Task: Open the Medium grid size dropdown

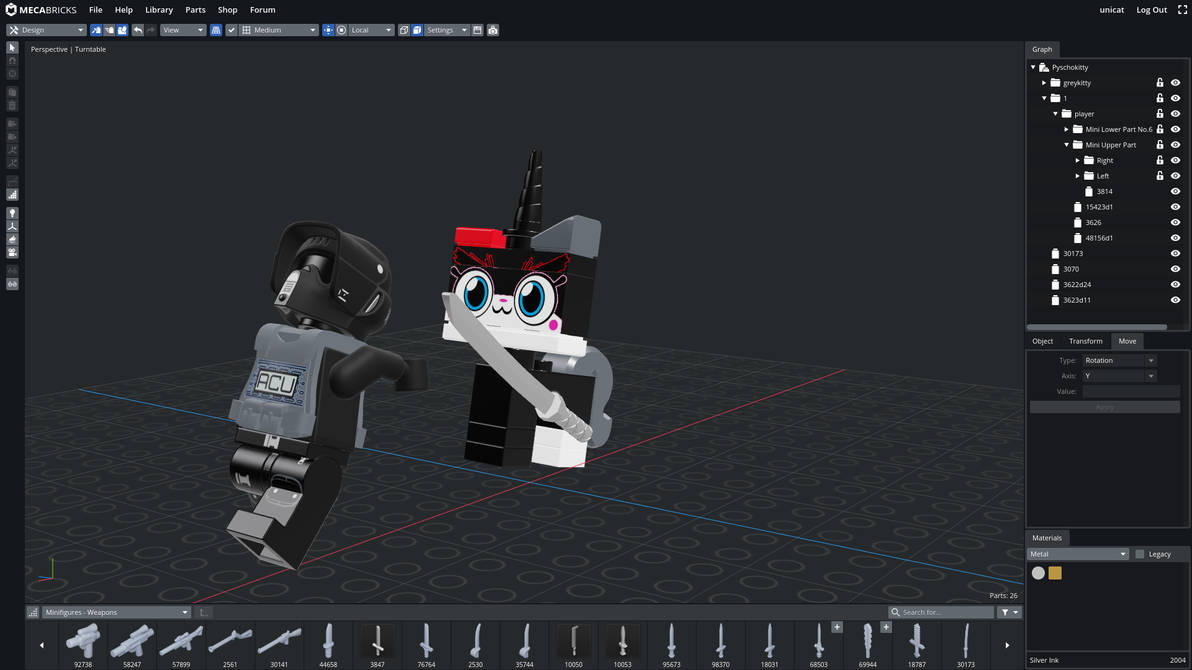Action: [279, 30]
